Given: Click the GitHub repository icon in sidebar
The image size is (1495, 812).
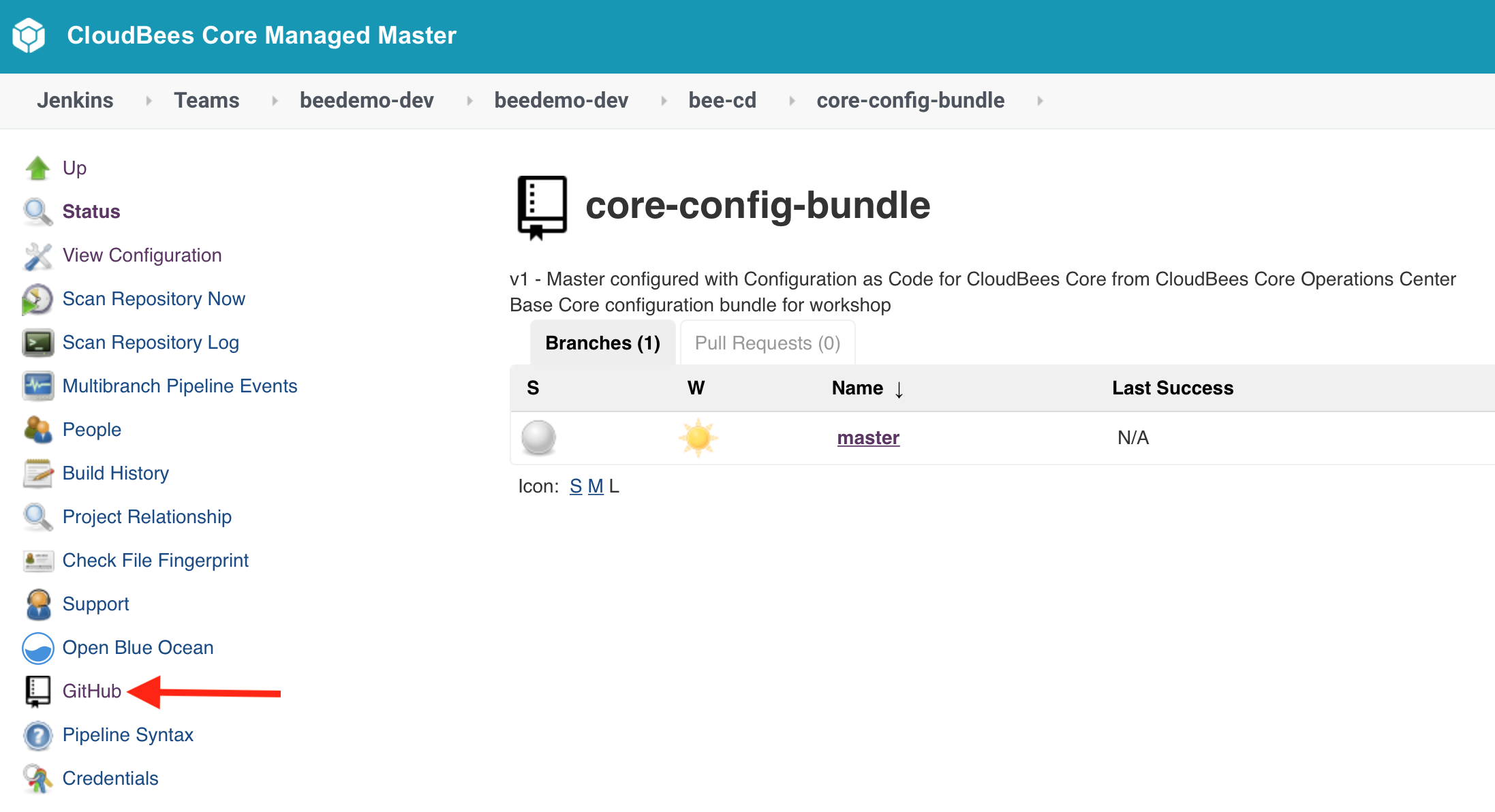Looking at the screenshot, I should (x=37, y=691).
